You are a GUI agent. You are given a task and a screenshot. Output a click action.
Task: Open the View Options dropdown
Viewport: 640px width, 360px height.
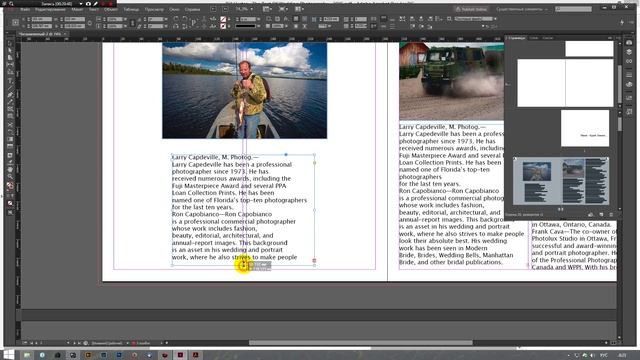pos(267,9)
